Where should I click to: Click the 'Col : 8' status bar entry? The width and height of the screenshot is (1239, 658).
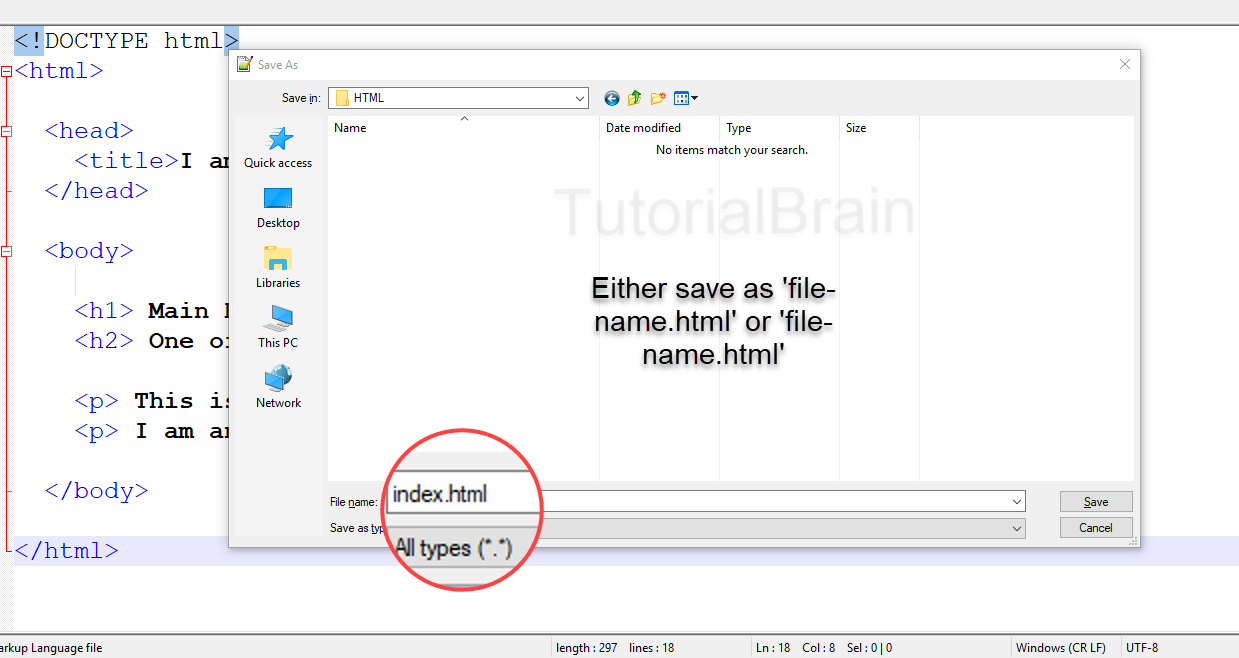(819, 648)
